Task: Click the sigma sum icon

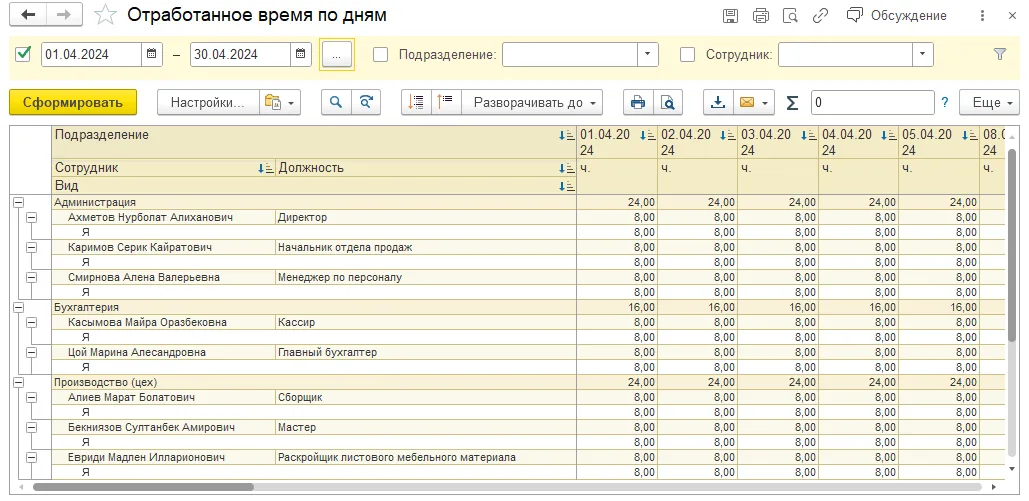Action: click(793, 102)
